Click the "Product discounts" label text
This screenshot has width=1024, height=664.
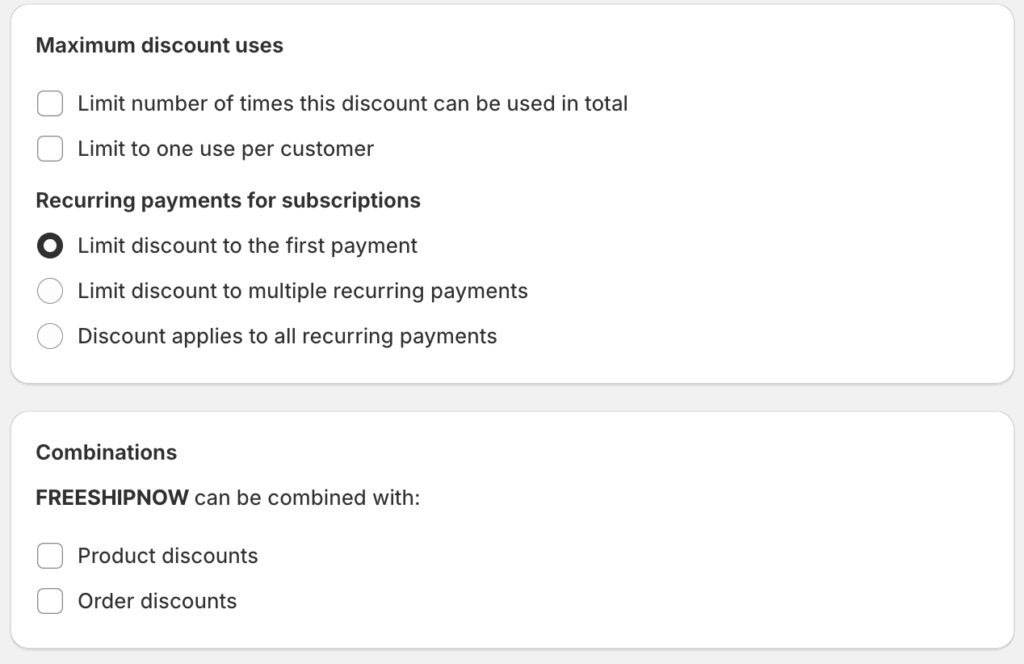coord(167,556)
